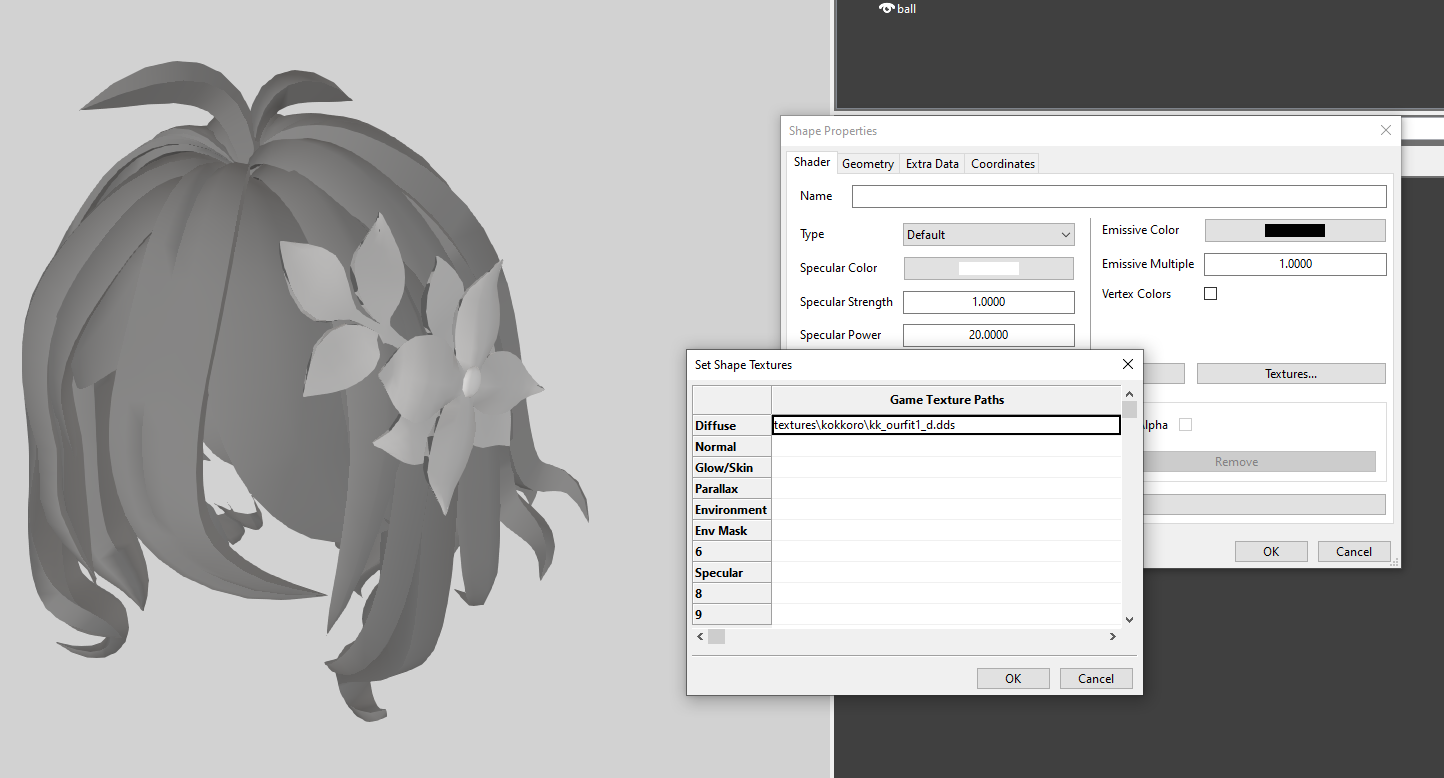
Task: Select the Specular texture path cell
Action: [x=946, y=572]
